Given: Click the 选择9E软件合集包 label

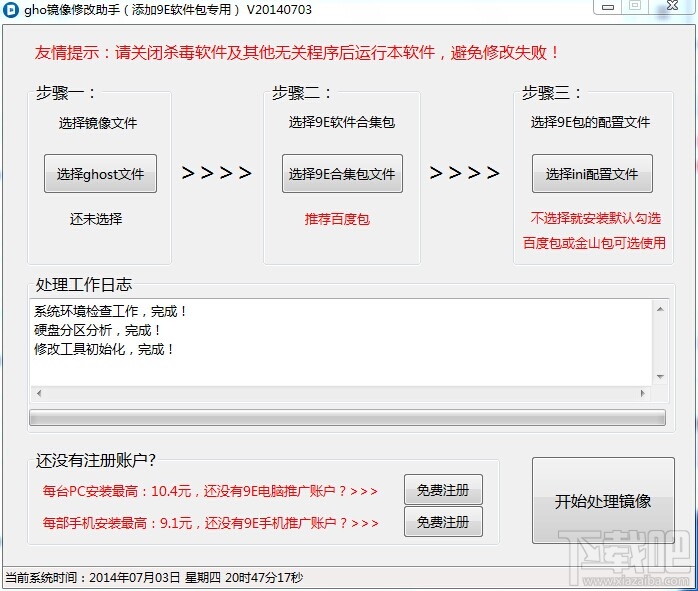Looking at the screenshot, I should (x=342, y=122).
